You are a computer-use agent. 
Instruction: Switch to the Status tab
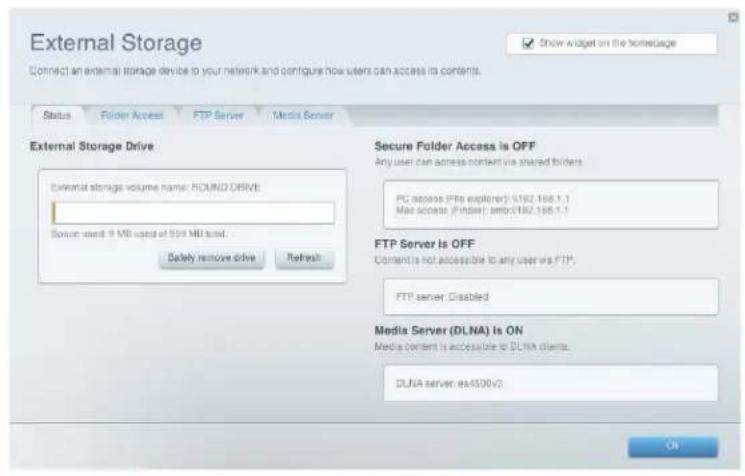57,115
